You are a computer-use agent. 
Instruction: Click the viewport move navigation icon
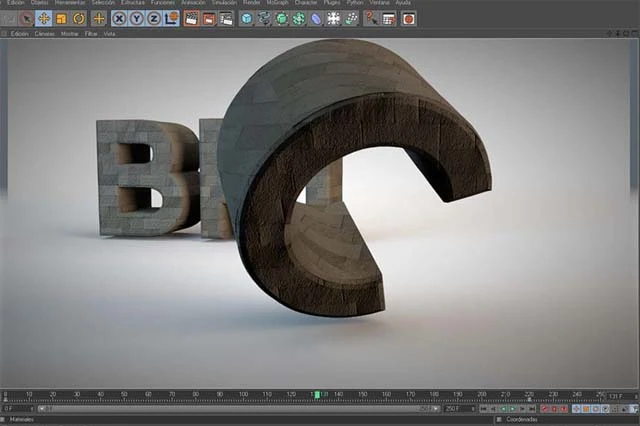pyautogui.click(x=609, y=33)
